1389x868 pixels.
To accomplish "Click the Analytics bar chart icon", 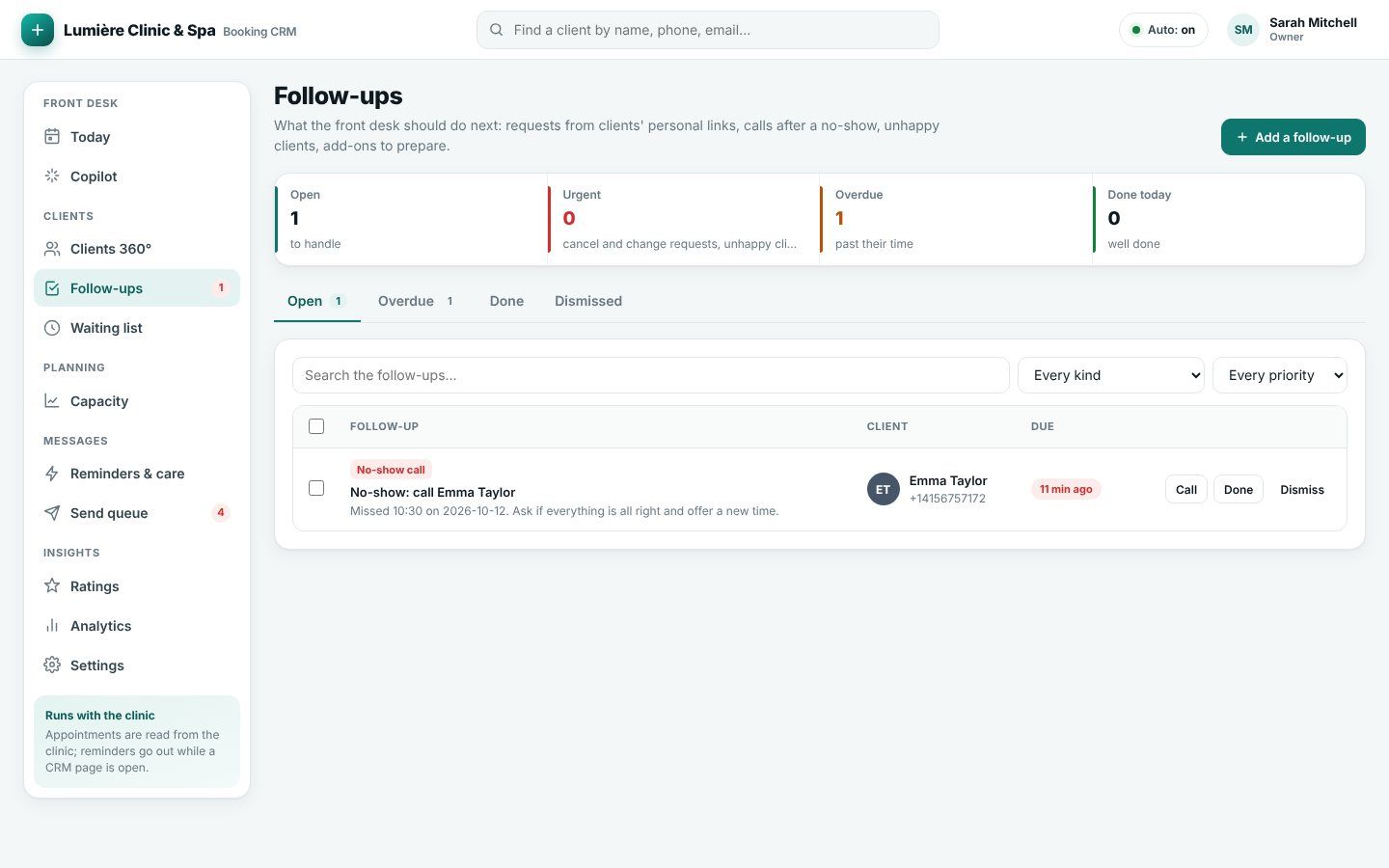I will point(52,626).
